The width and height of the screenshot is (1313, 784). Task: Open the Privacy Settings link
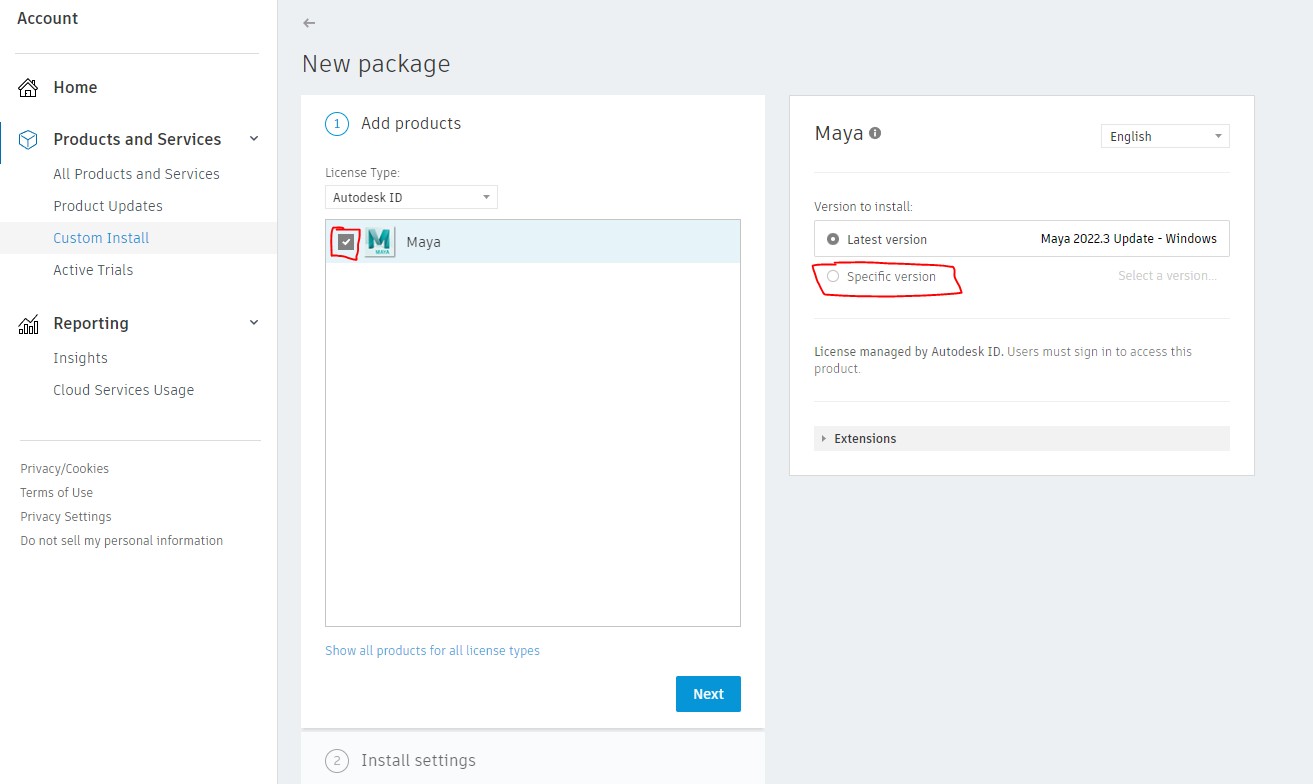click(x=66, y=517)
